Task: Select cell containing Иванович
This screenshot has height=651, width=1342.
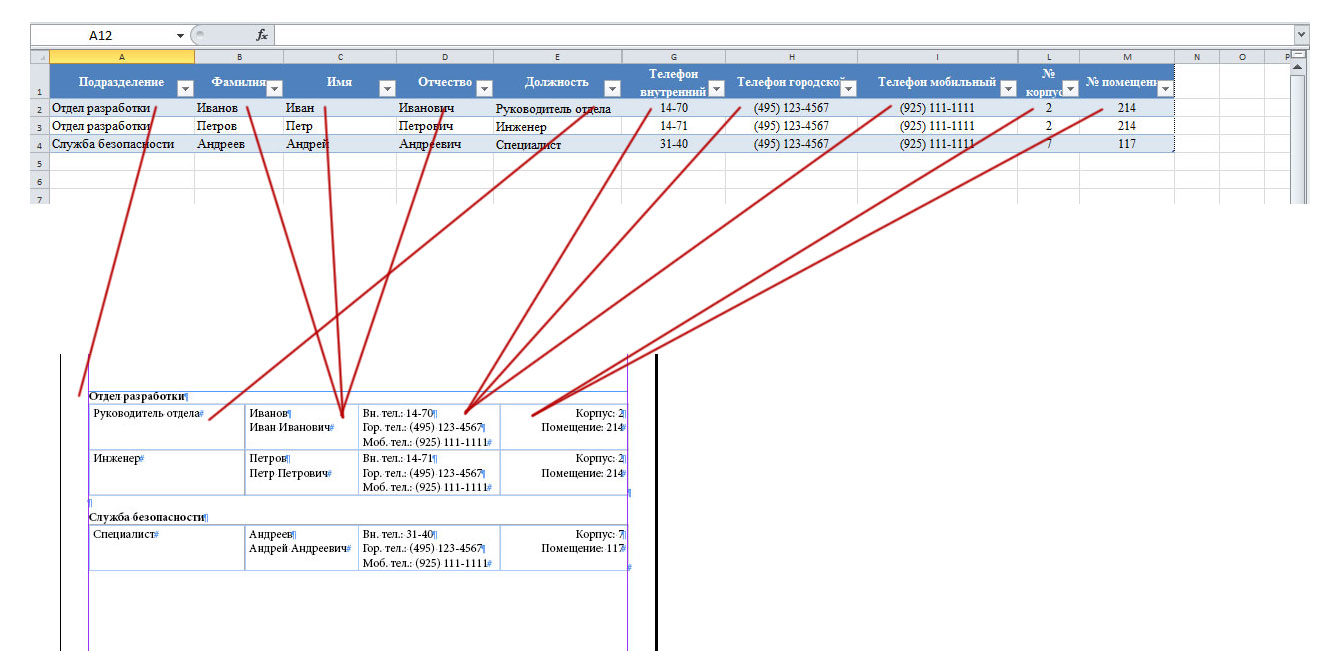Action: click(x=445, y=108)
